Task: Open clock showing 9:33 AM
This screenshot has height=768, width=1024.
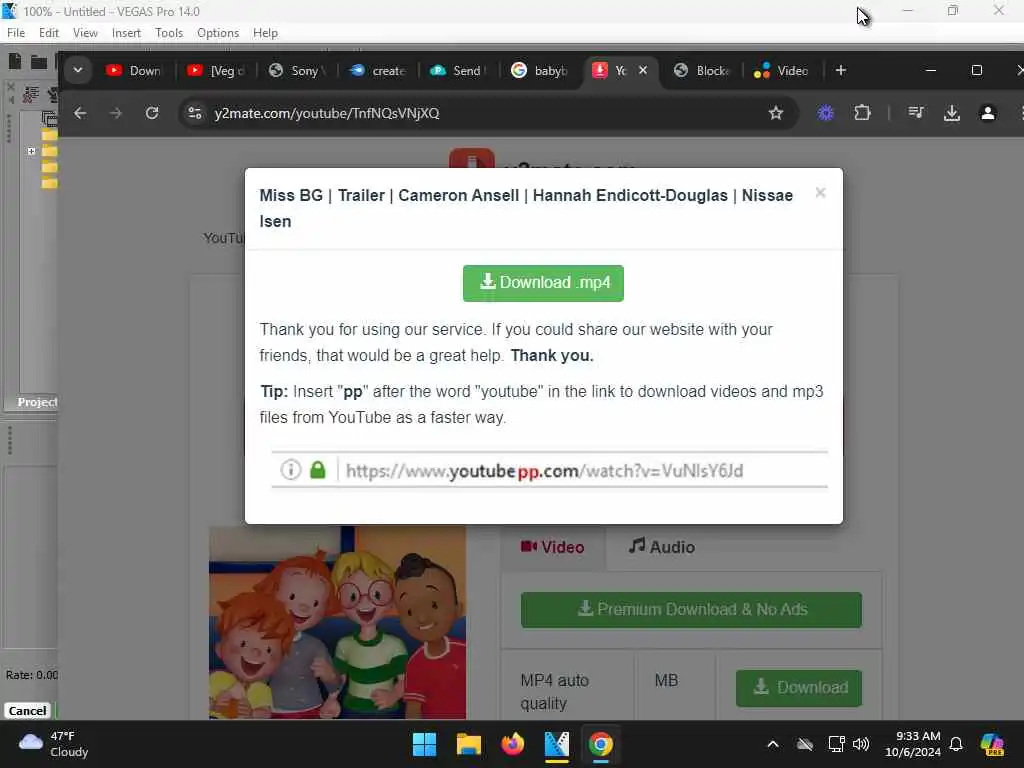Action: pos(913,744)
